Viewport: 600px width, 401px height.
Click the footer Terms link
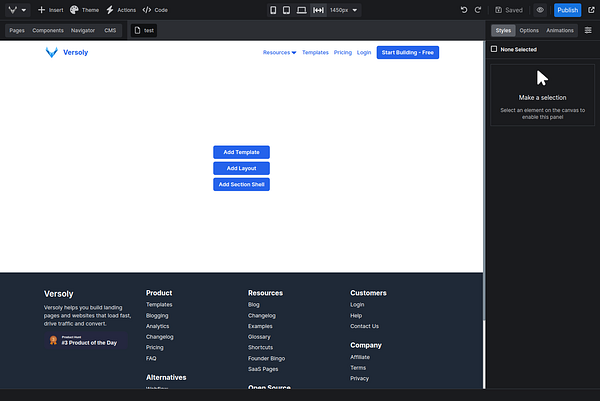coord(358,368)
